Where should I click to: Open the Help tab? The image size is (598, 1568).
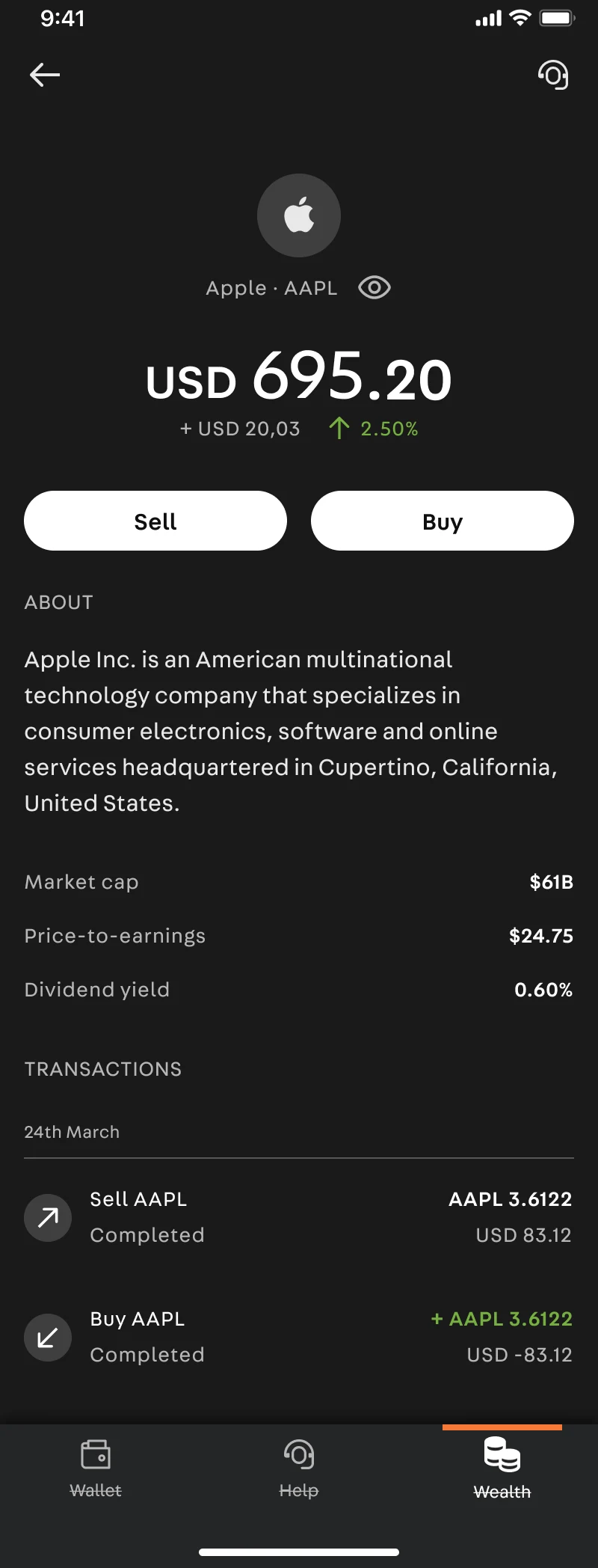click(299, 1469)
